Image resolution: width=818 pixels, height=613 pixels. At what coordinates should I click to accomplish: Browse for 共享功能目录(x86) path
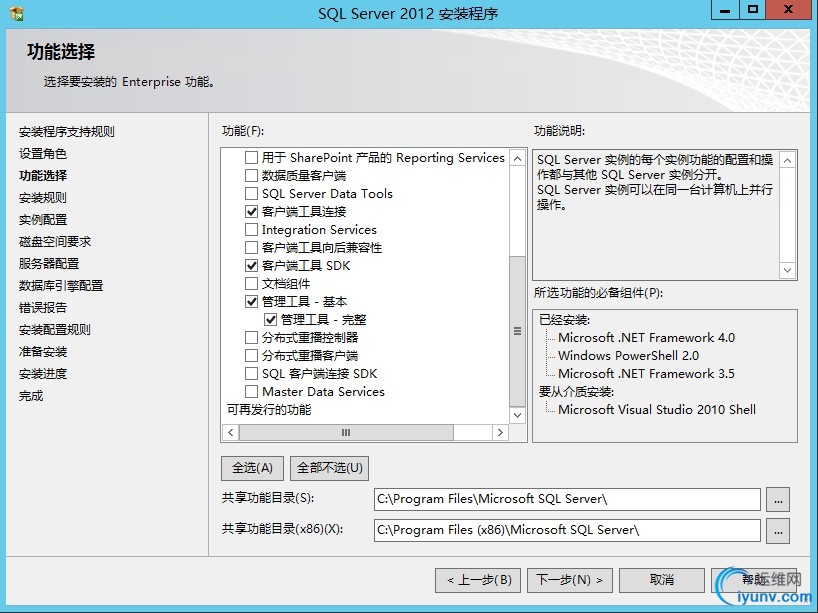(x=778, y=531)
